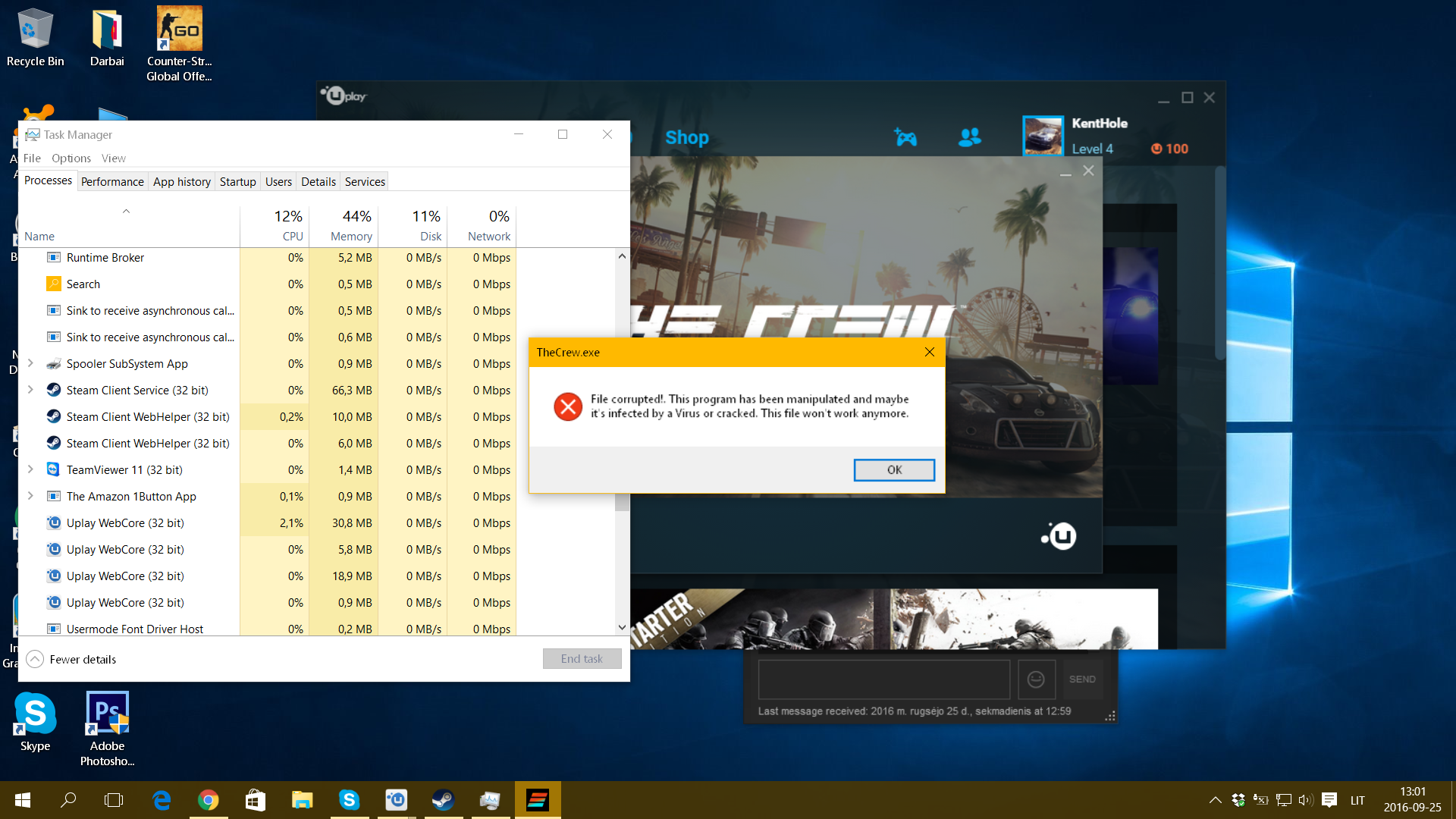The height and width of the screenshot is (819, 1456).
Task: Click the red error icon in TheCrew.exe dialog
Action: point(568,406)
